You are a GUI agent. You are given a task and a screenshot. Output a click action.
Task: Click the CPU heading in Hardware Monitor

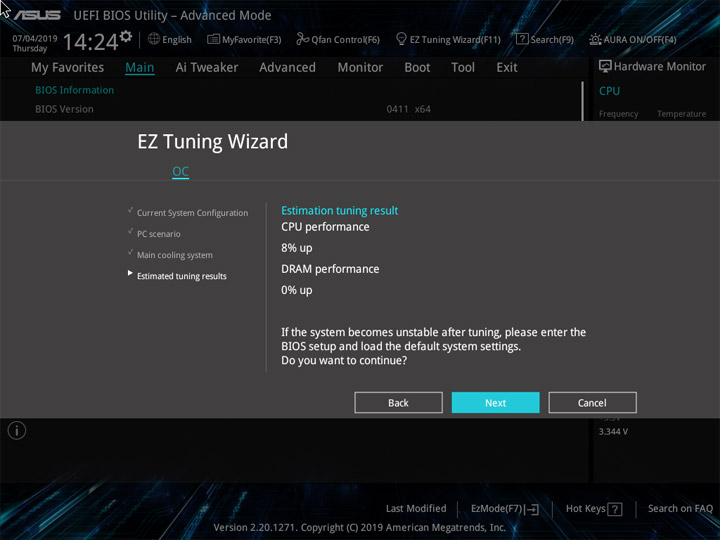609,91
